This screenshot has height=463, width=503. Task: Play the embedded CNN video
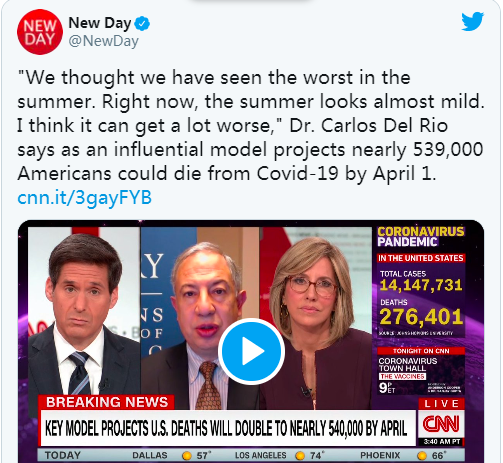tap(251, 351)
